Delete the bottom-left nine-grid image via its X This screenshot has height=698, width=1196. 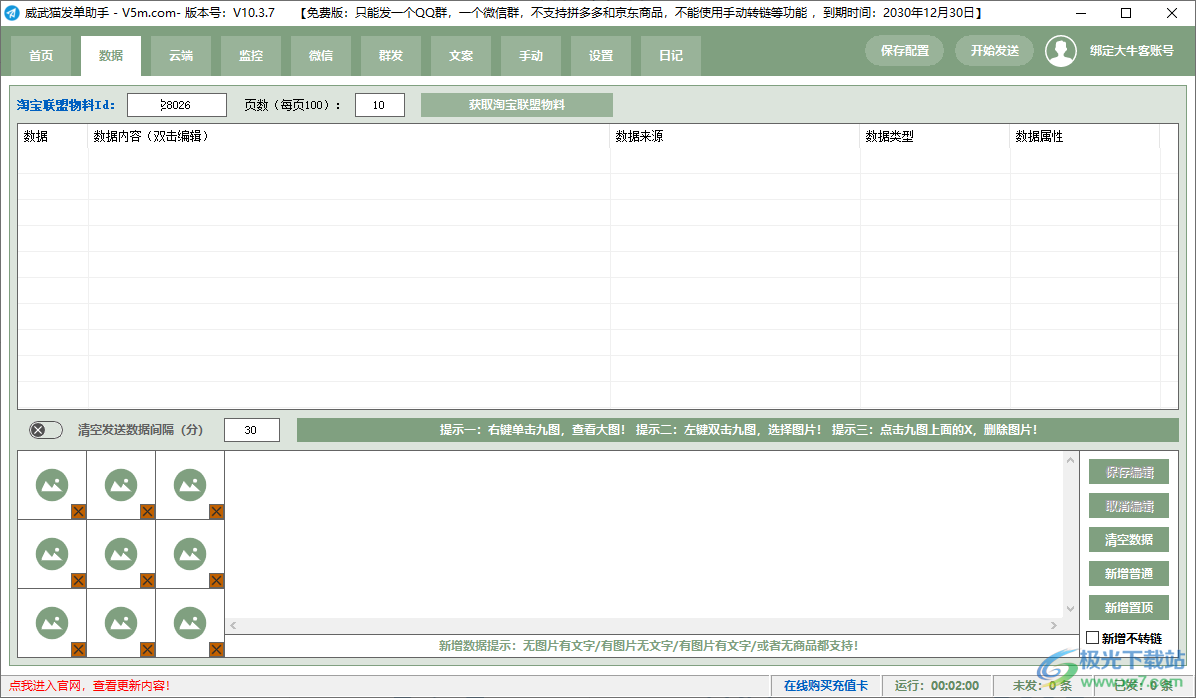[x=79, y=649]
